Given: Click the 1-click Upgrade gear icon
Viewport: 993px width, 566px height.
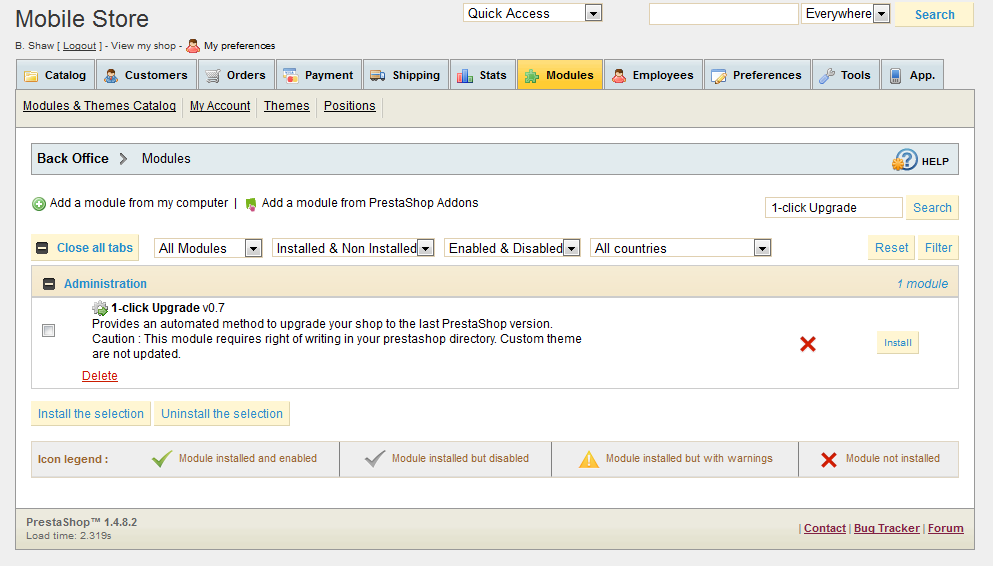Looking at the screenshot, I should (100, 308).
